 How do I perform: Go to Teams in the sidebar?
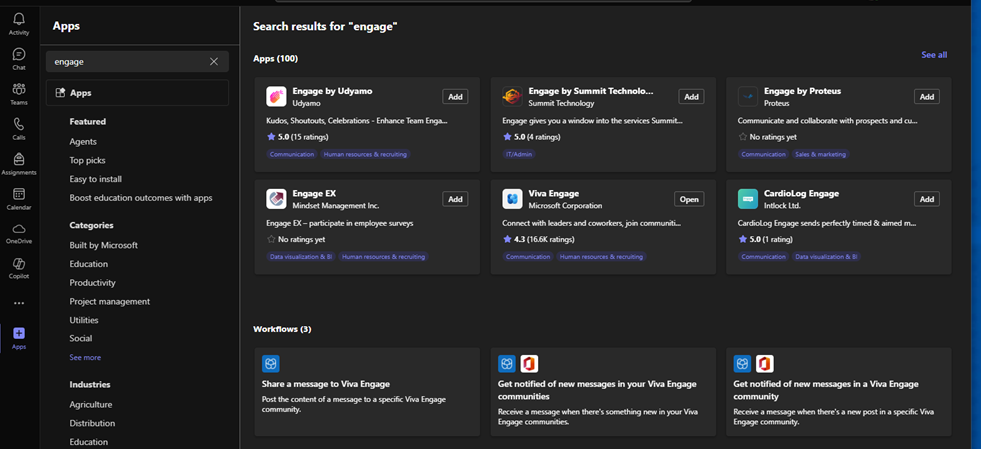[x=19, y=89]
